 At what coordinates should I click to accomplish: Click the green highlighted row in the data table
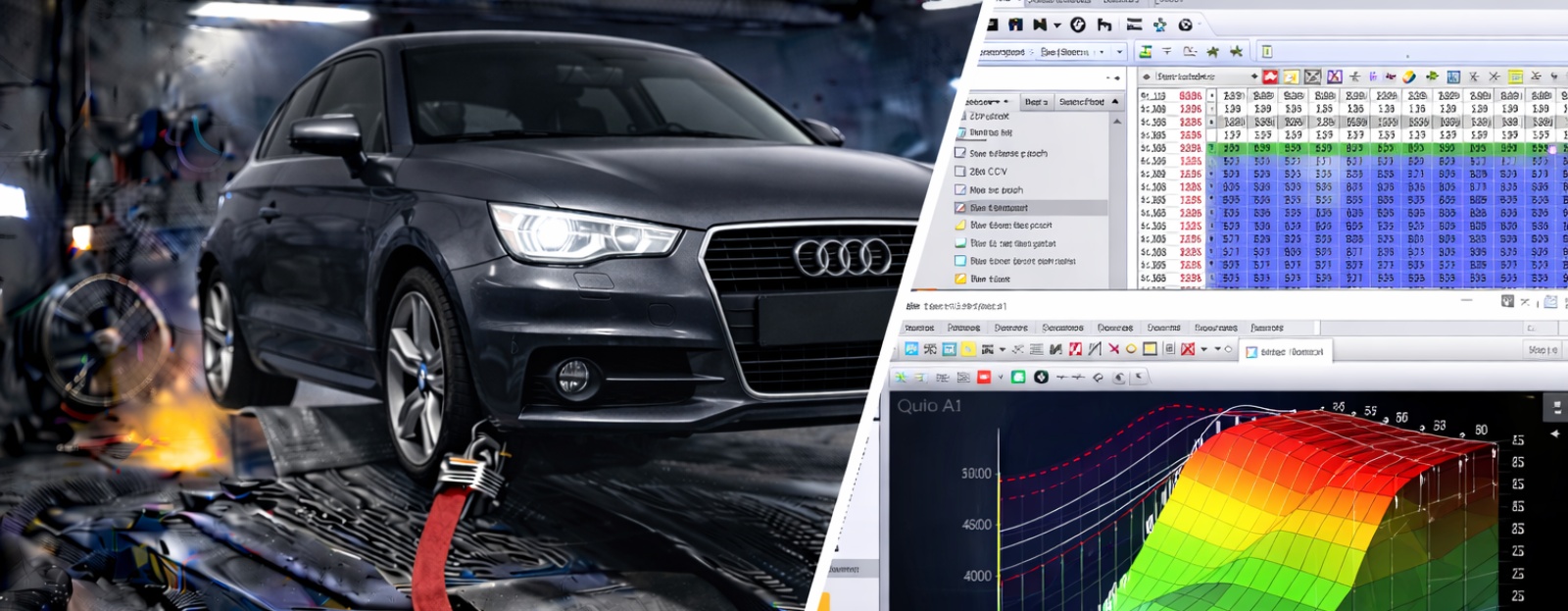point(1388,148)
